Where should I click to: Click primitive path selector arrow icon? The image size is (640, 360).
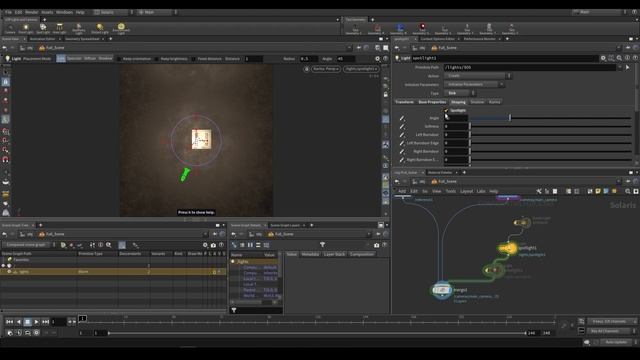click(x=628, y=67)
